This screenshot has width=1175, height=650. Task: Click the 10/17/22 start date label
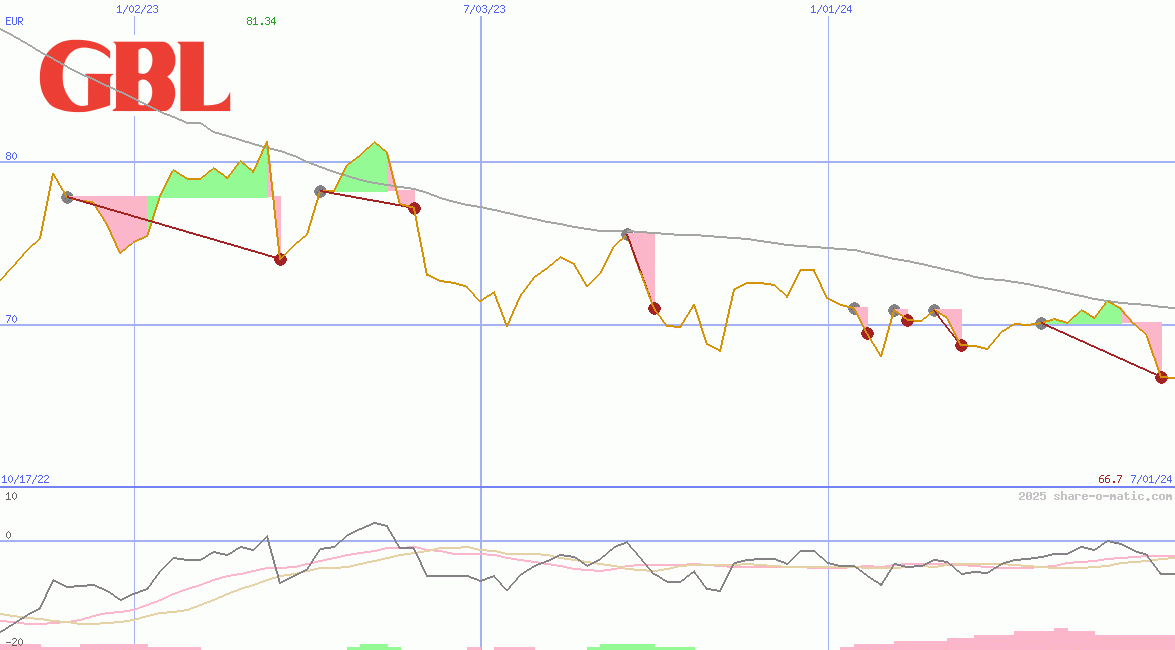25,479
